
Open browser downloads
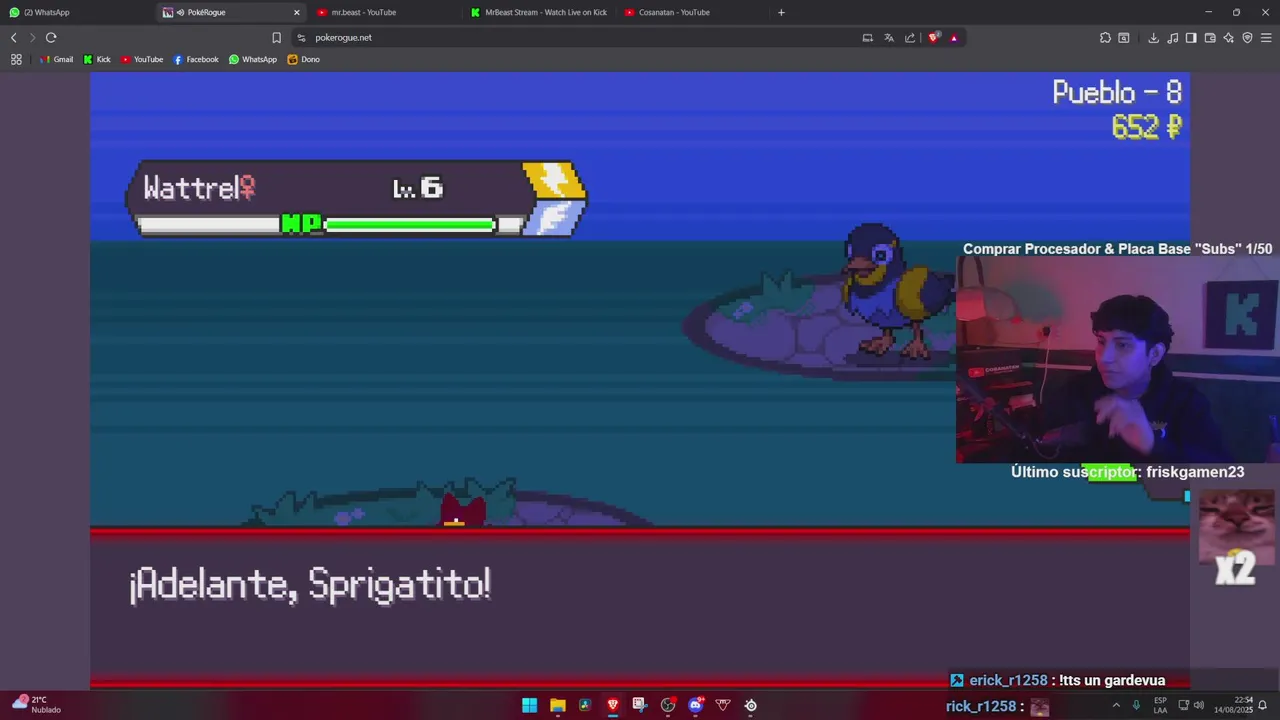1153,38
